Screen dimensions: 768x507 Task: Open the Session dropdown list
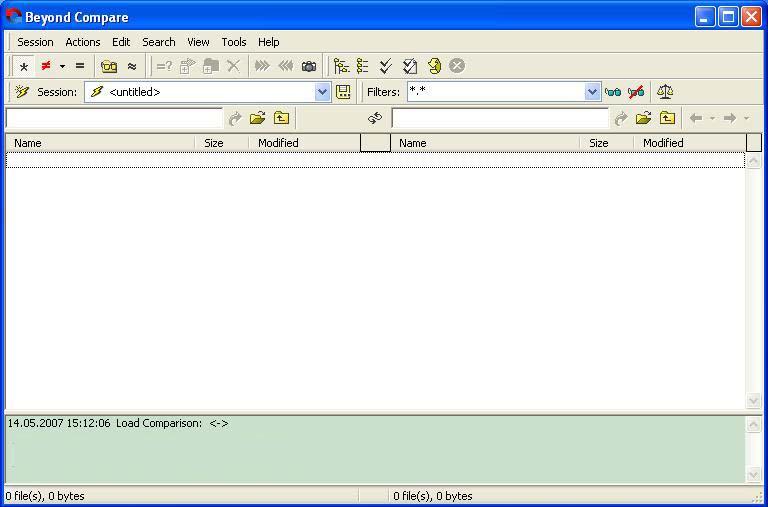coord(322,92)
